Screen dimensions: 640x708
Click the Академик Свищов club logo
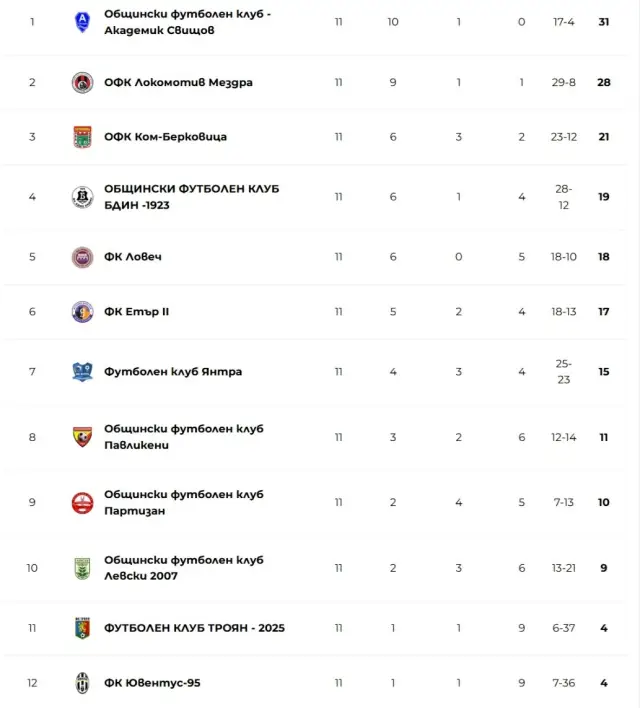point(82,22)
